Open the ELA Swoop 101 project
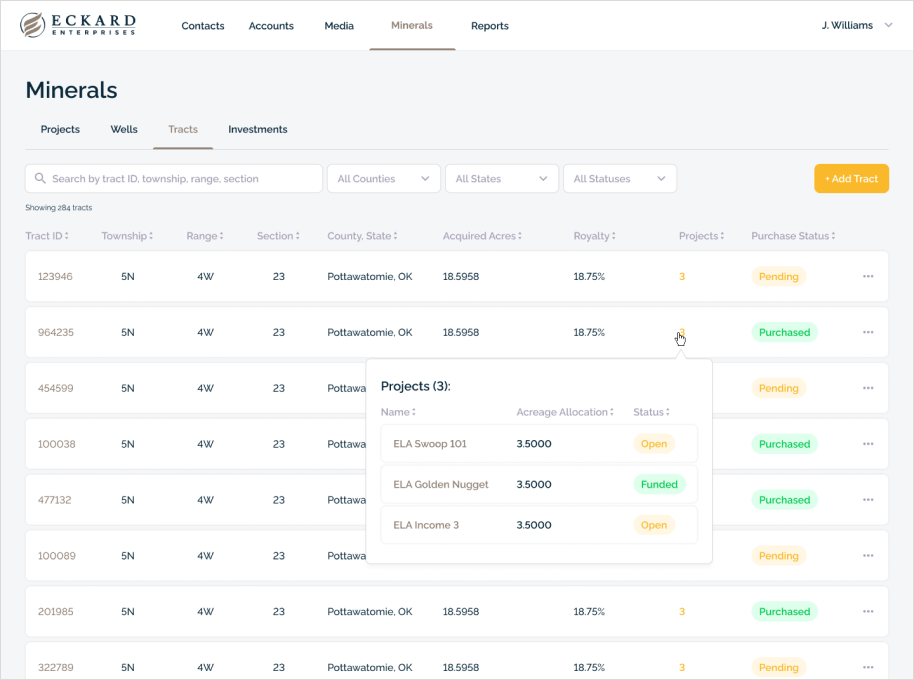914x680 pixels. click(430, 444)
